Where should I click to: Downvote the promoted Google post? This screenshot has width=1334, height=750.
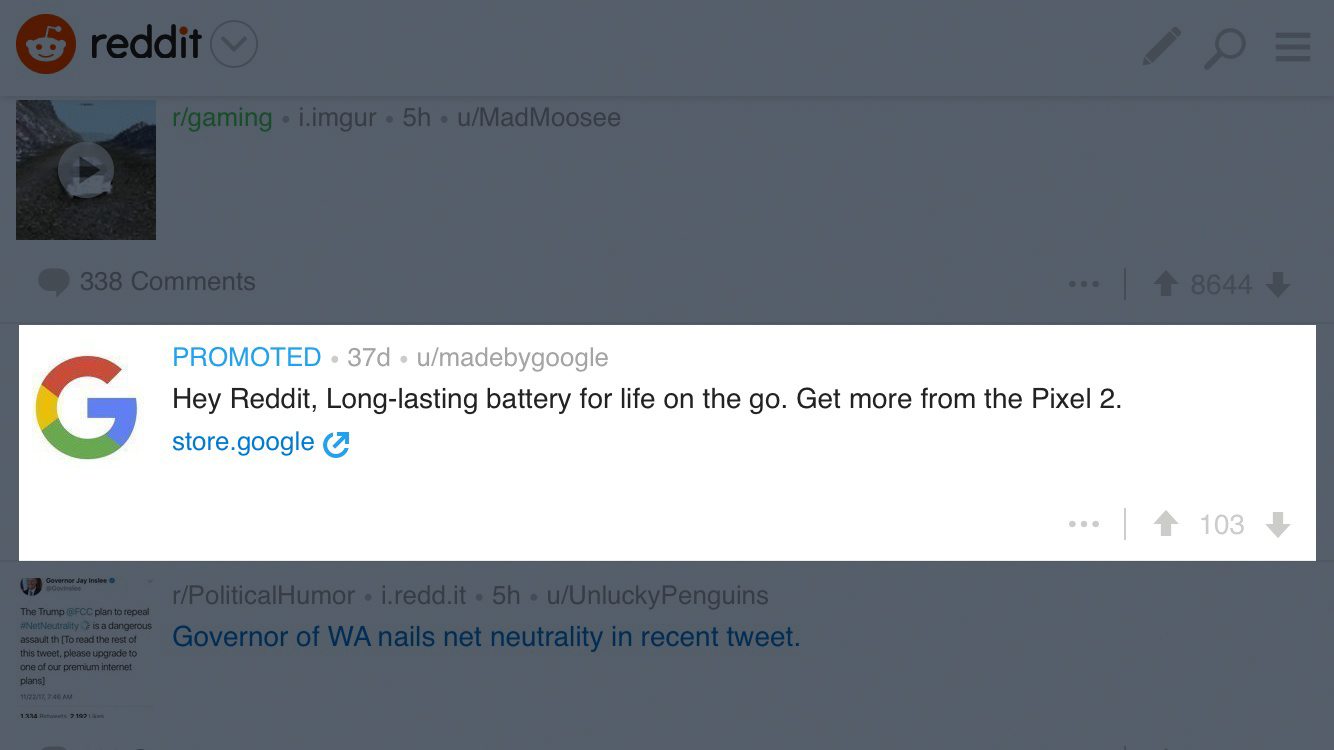tap(1277, 524)
